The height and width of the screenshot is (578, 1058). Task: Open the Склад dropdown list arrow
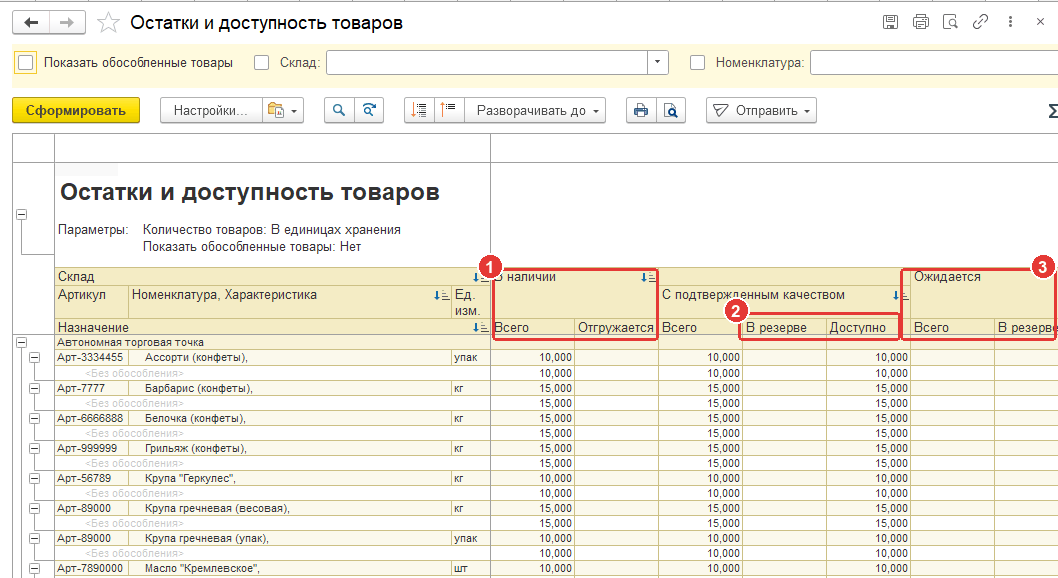[x=658, y=63]
